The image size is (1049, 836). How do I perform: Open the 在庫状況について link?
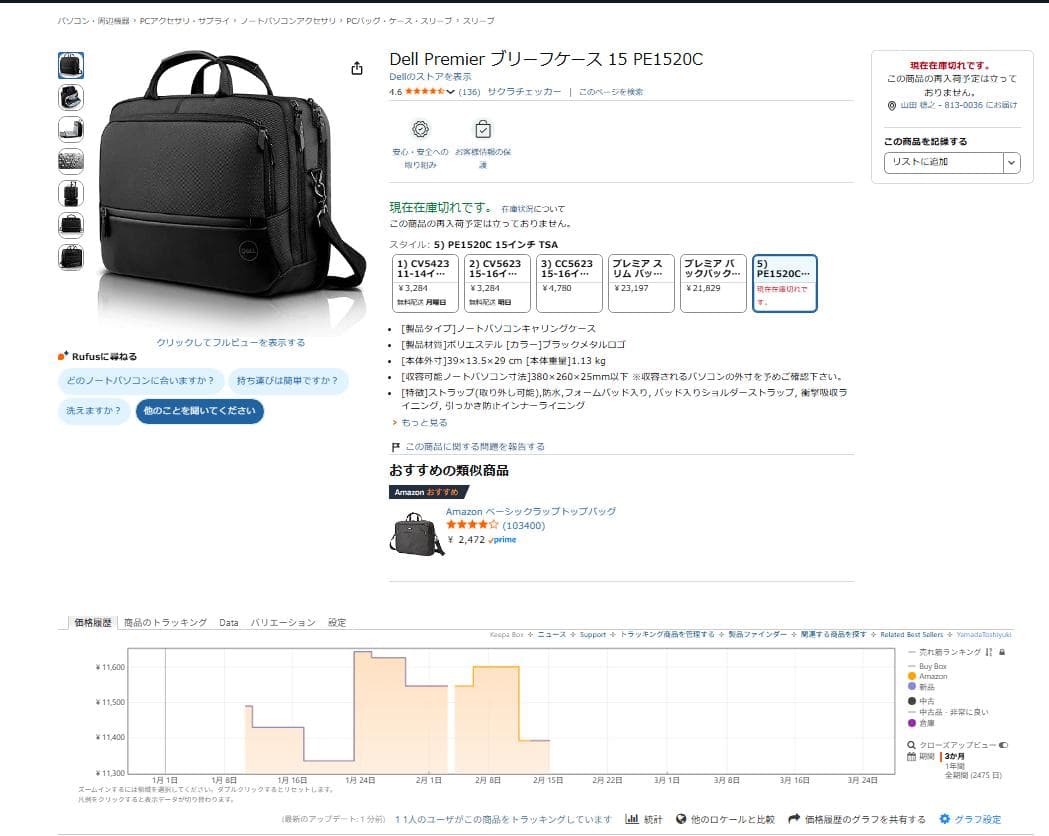533,209
